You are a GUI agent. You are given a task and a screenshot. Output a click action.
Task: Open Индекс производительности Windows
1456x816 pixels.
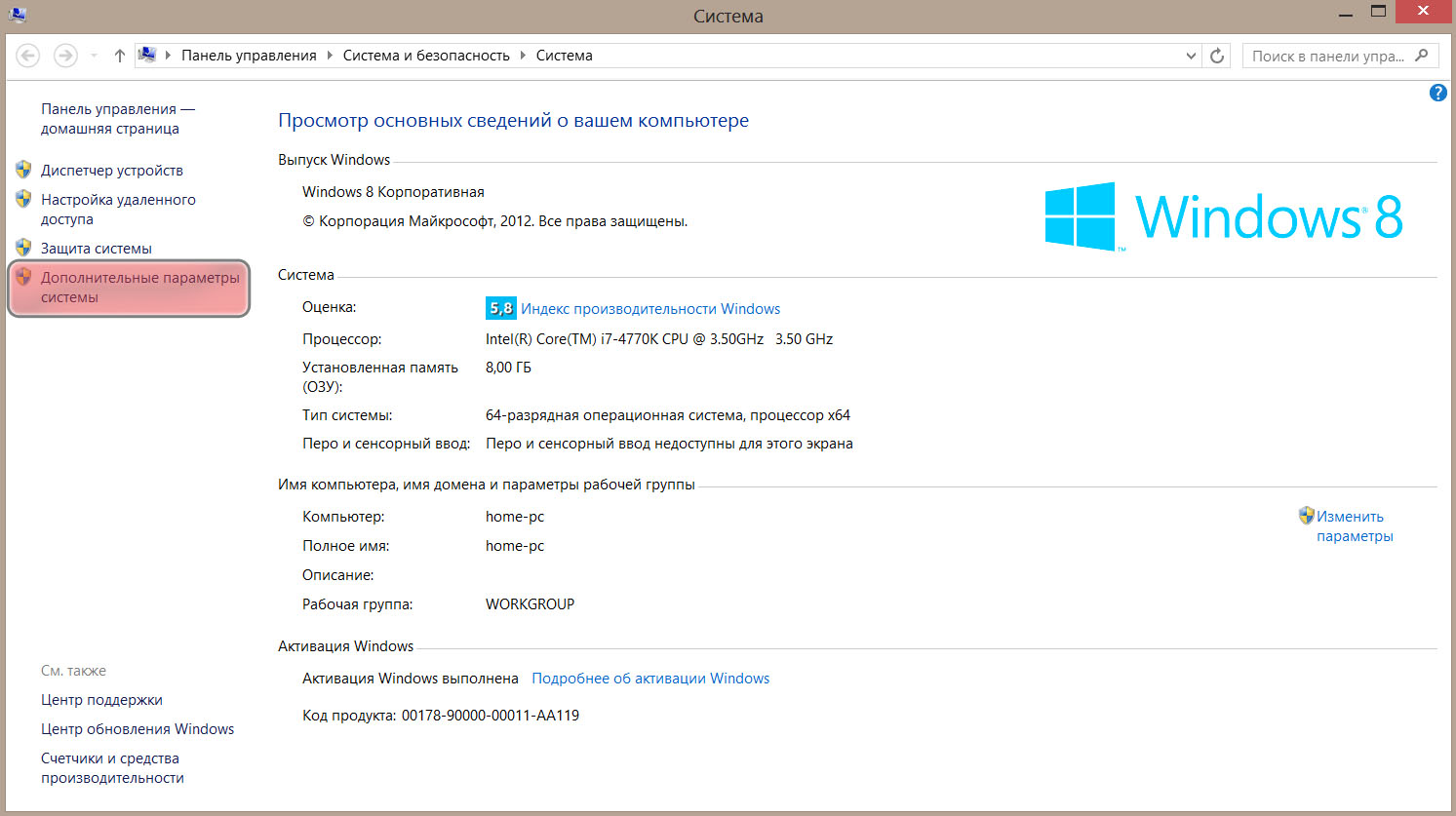click(650, 309)
